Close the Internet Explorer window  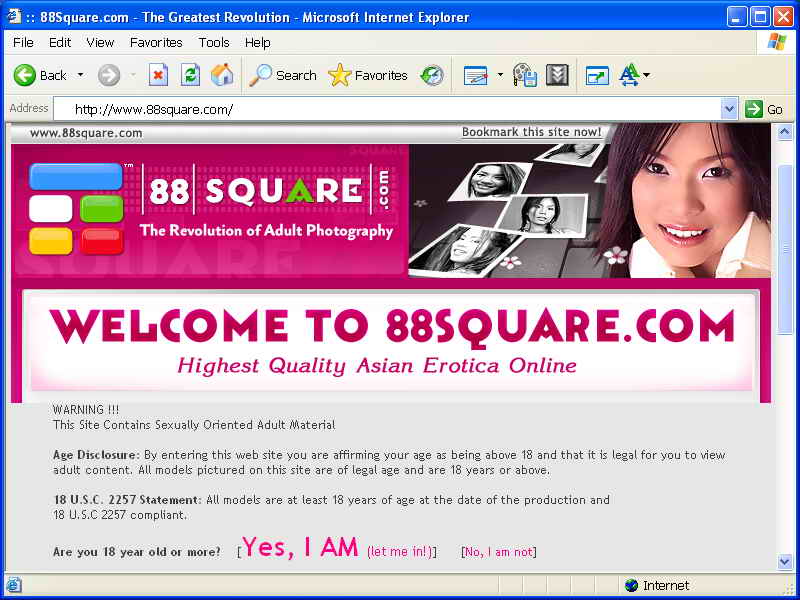click(783, 17)
